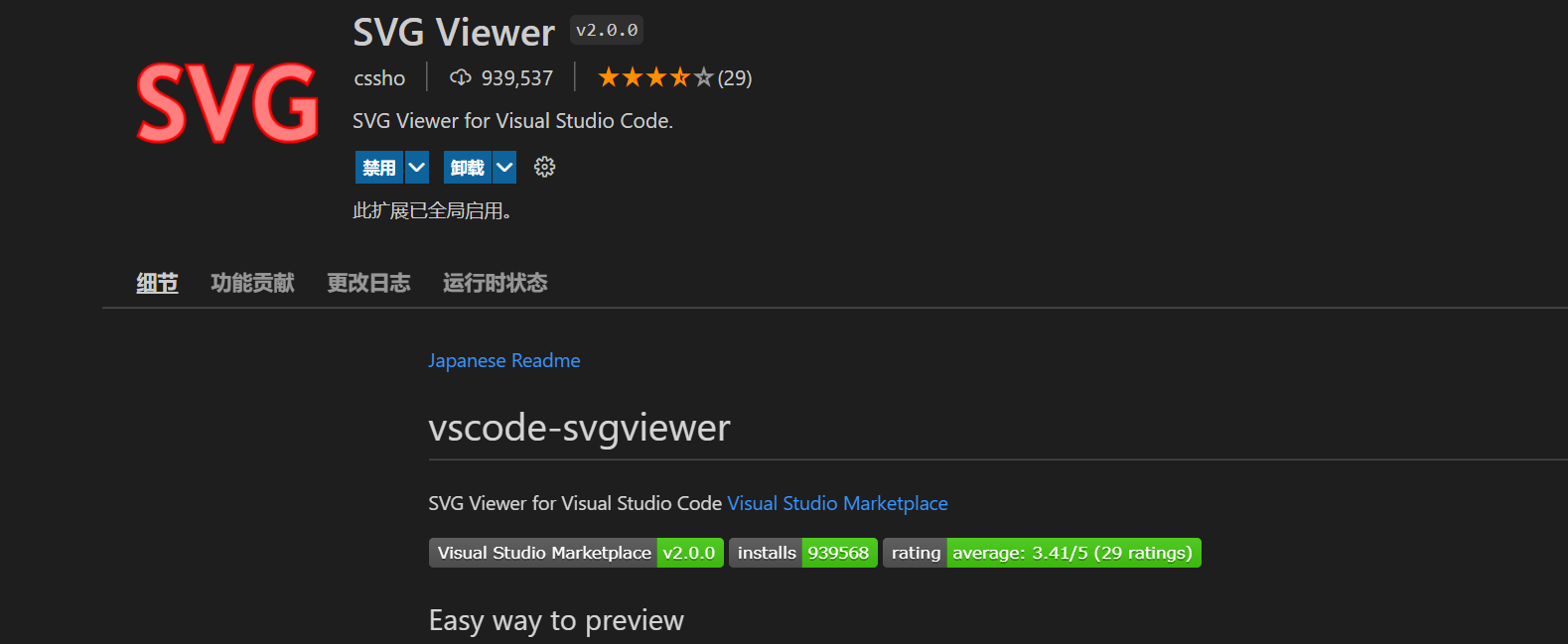Click the rating average 3.41/5 badge
This screenshot has height=644, width=1568.
1042,553
